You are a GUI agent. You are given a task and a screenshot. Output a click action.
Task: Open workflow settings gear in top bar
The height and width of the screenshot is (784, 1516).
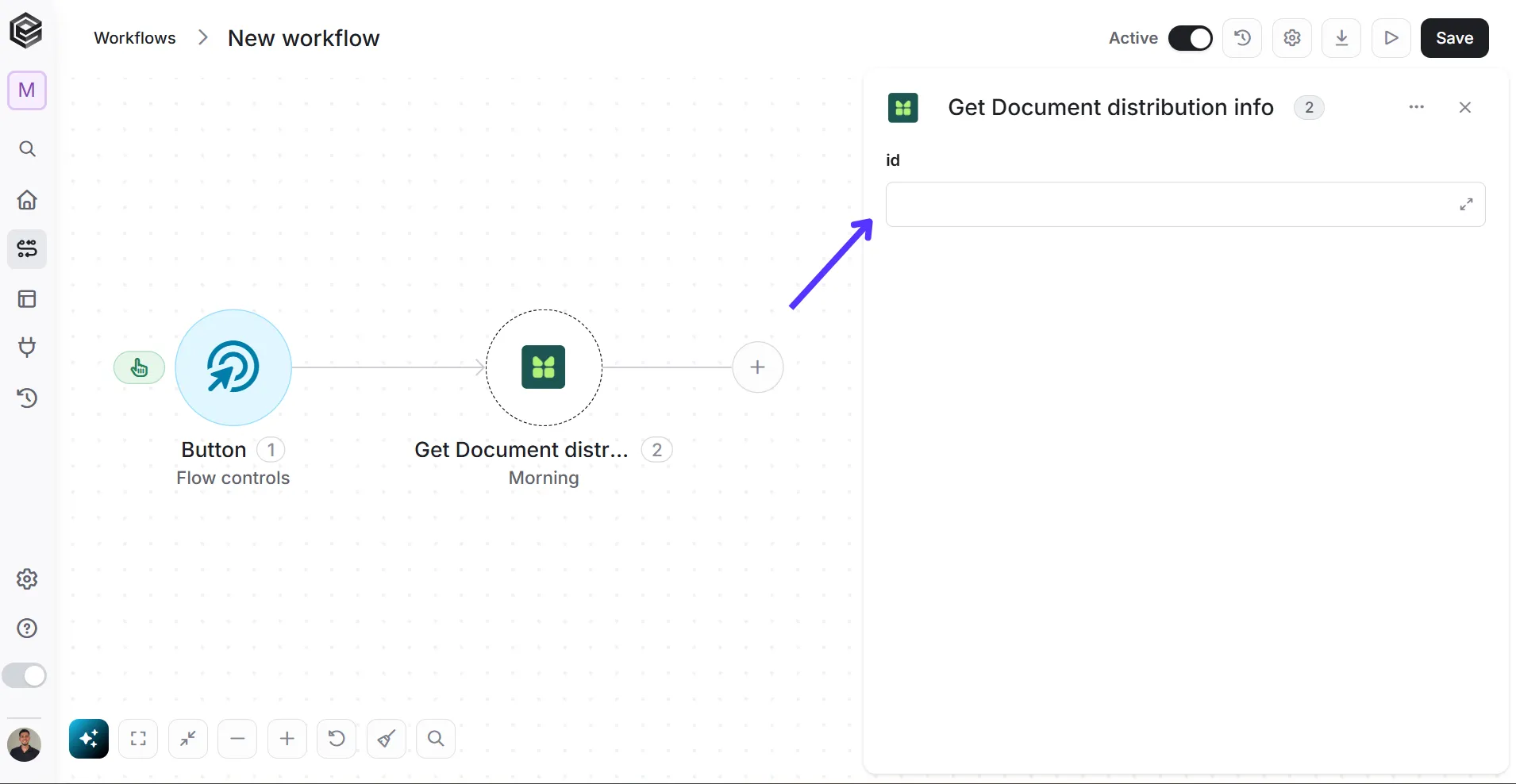point(1292,38)
